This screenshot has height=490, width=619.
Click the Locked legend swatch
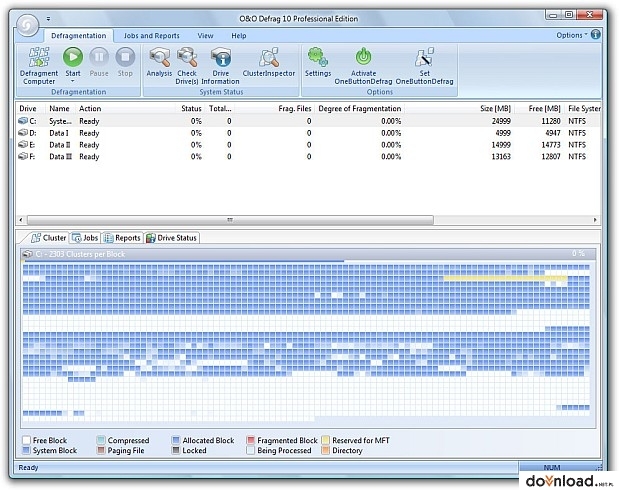pyautogui.click(x=176, y=450)
